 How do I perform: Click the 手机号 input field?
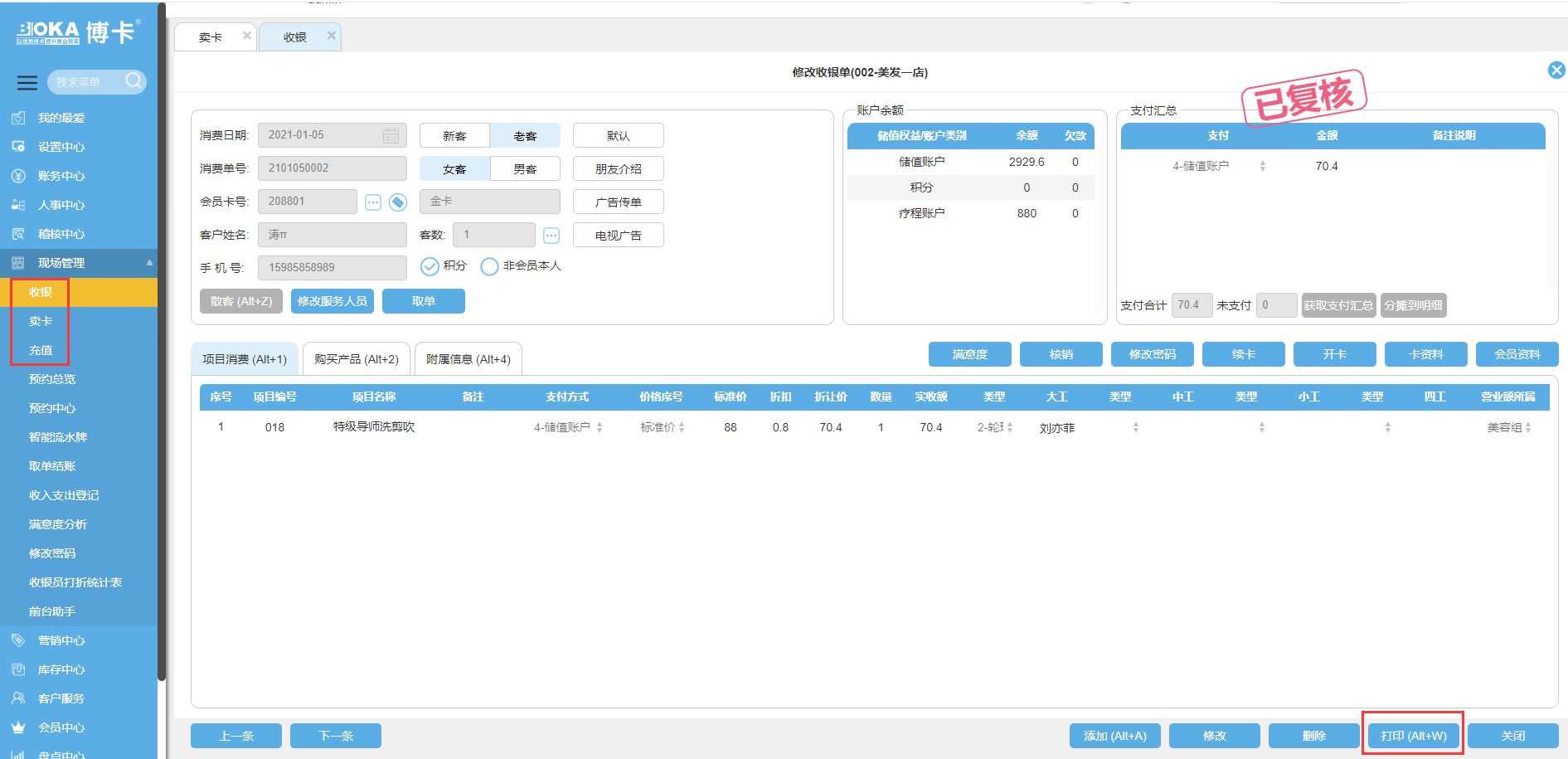click(332, 268)
